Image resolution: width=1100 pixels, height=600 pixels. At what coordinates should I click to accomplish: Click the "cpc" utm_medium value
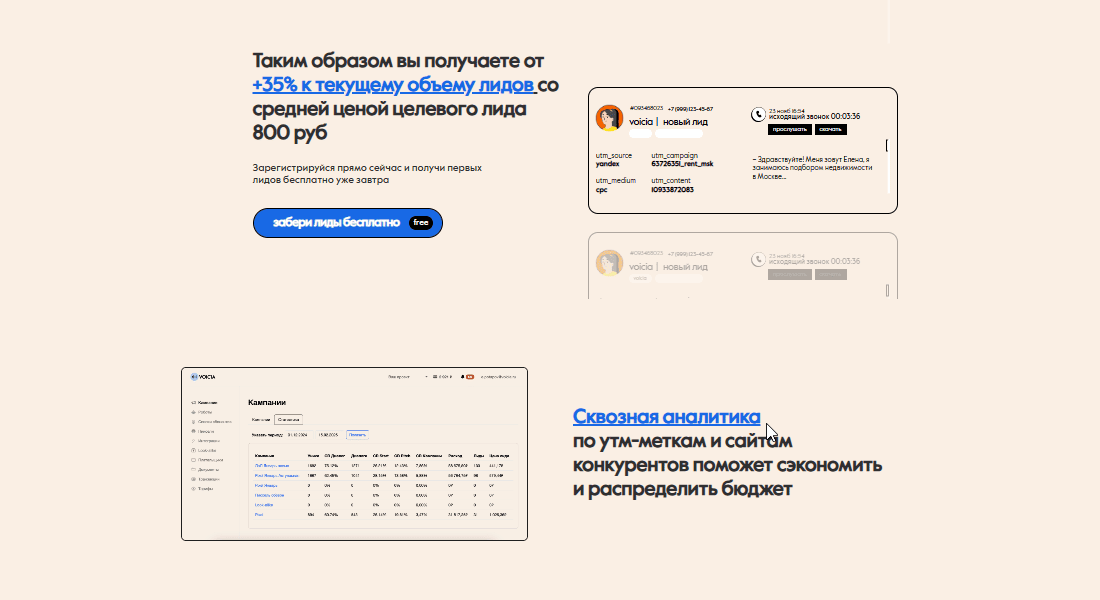[x=601, y=190]
